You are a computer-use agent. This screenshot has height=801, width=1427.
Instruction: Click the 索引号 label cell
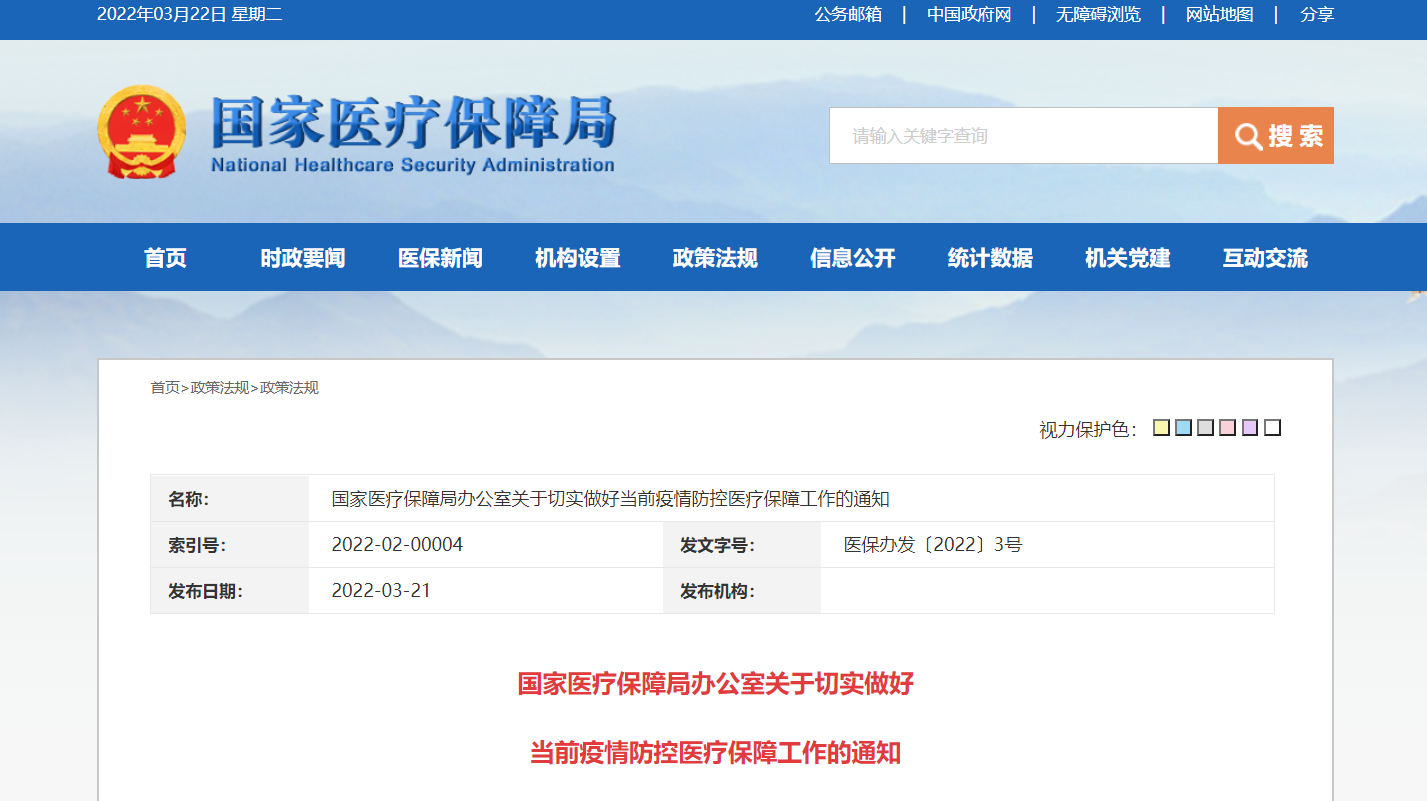230,545
